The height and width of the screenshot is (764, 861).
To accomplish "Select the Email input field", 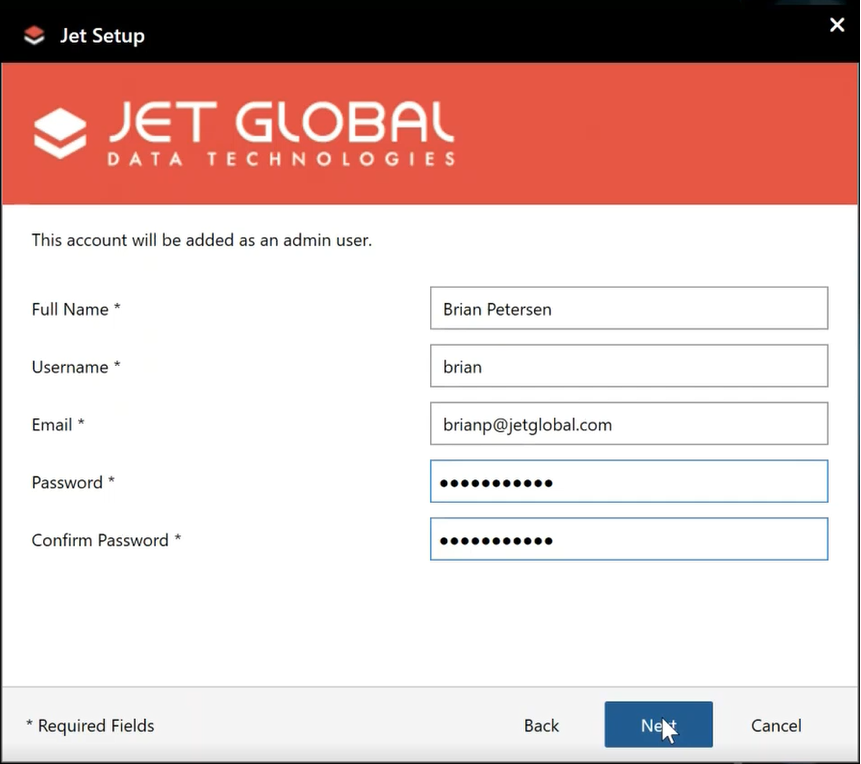I will (629, 423).
